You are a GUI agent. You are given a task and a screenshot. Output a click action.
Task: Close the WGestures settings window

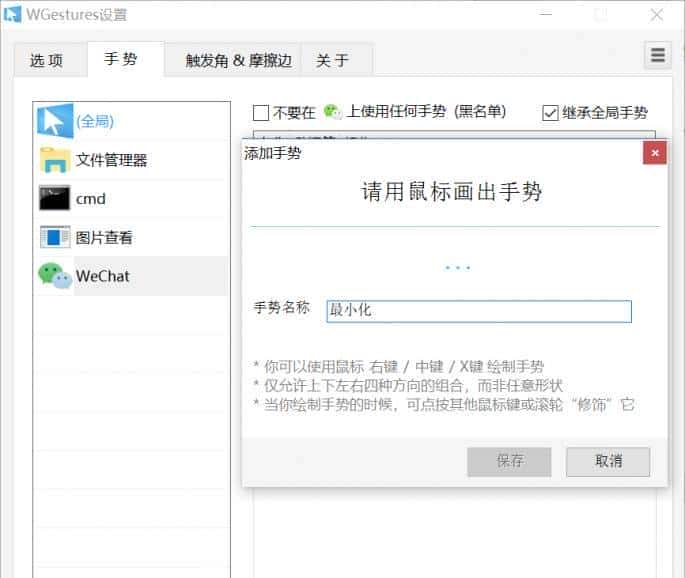pyautogui.click(x=656, y=15)
